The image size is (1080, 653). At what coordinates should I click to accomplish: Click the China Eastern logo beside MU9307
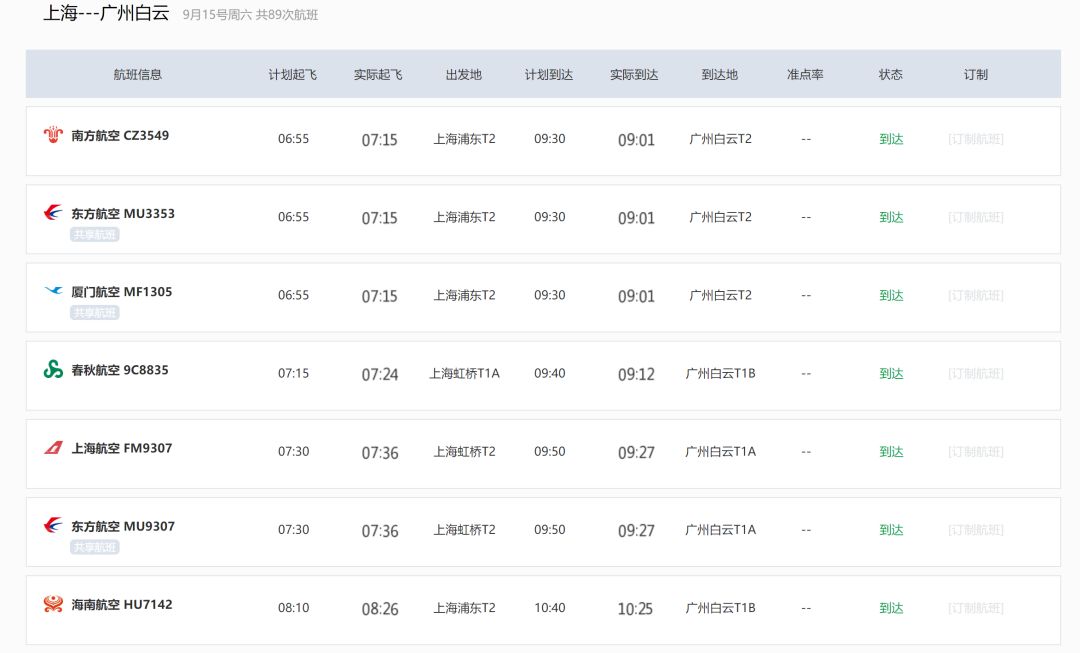(x=53, y=526)
